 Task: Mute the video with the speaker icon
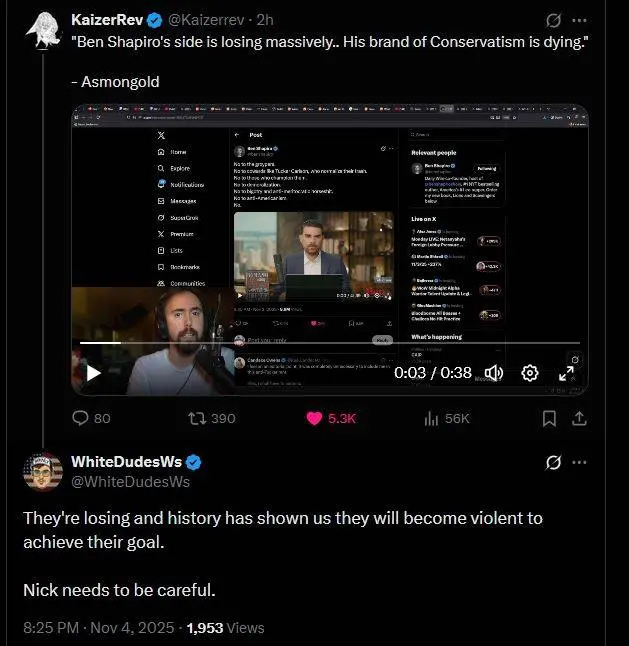pyautogui.click(x=493, y=373)
